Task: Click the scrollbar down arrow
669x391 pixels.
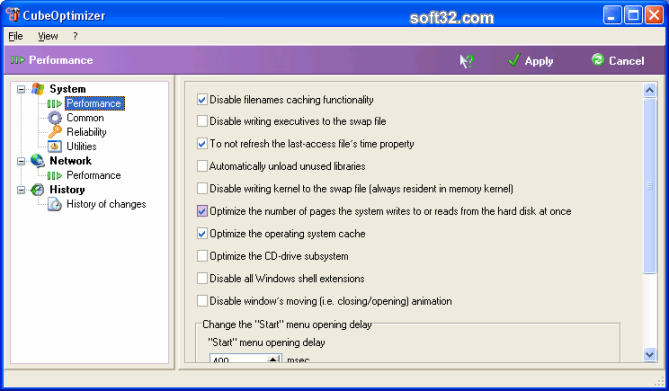Action: tap(649, 354)
